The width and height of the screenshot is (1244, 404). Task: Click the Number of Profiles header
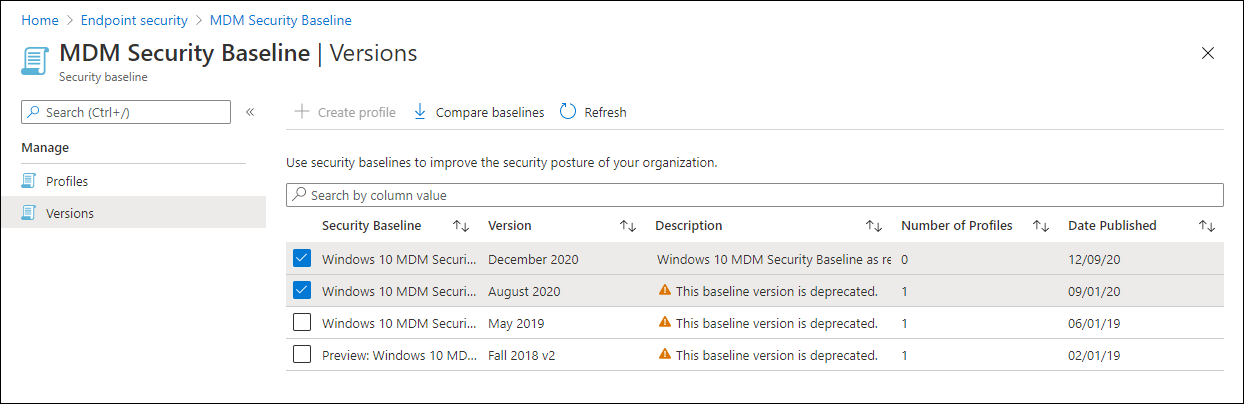pyautogui.click(x=957, y=226)
